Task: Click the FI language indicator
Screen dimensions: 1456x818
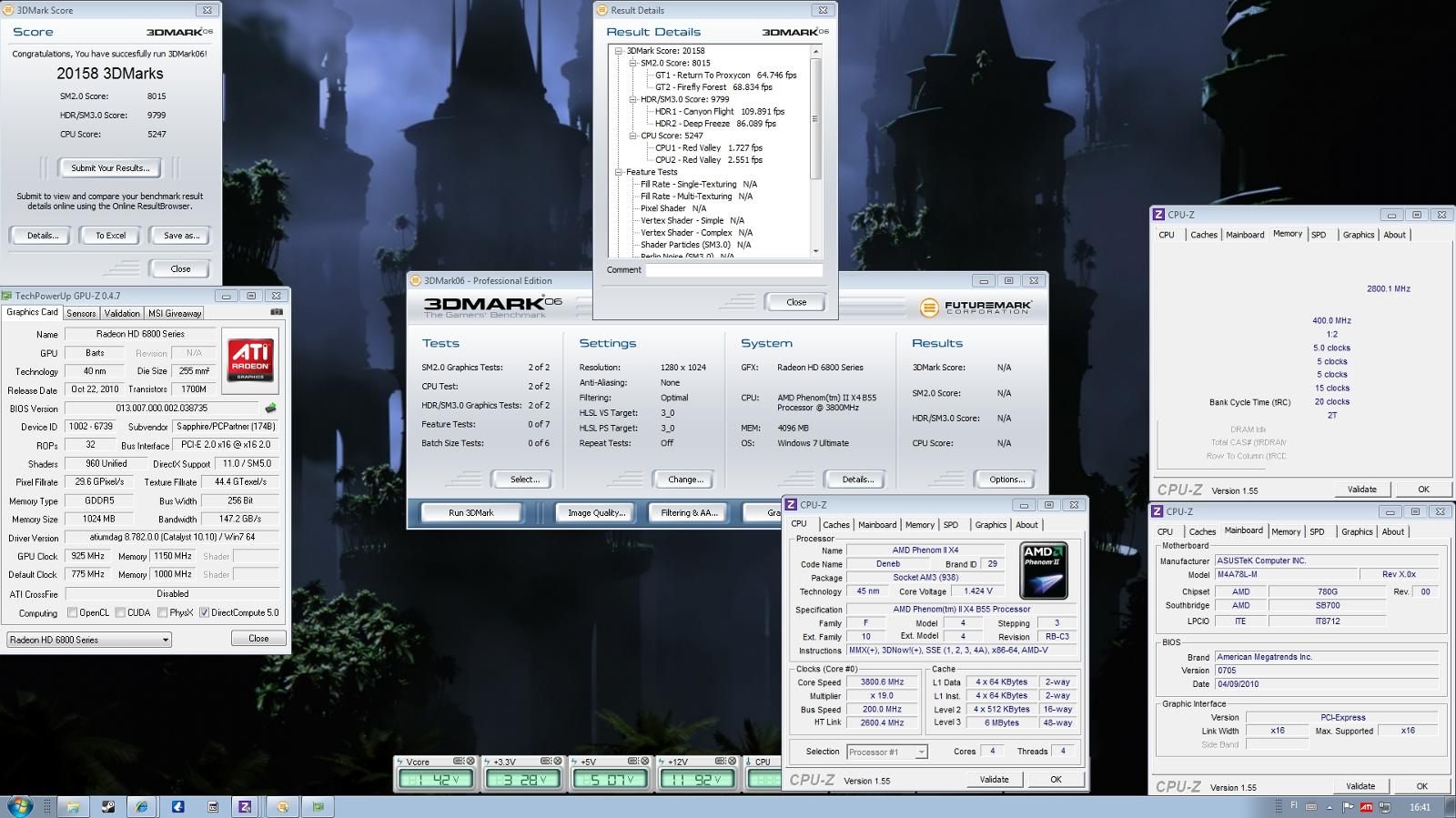Action: pyautogui.click(x=1294, y=805)
